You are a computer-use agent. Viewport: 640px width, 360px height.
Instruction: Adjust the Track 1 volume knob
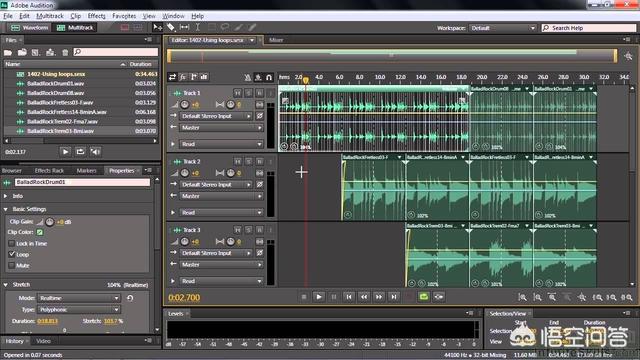pyautogui.click(x=184, y=105)
